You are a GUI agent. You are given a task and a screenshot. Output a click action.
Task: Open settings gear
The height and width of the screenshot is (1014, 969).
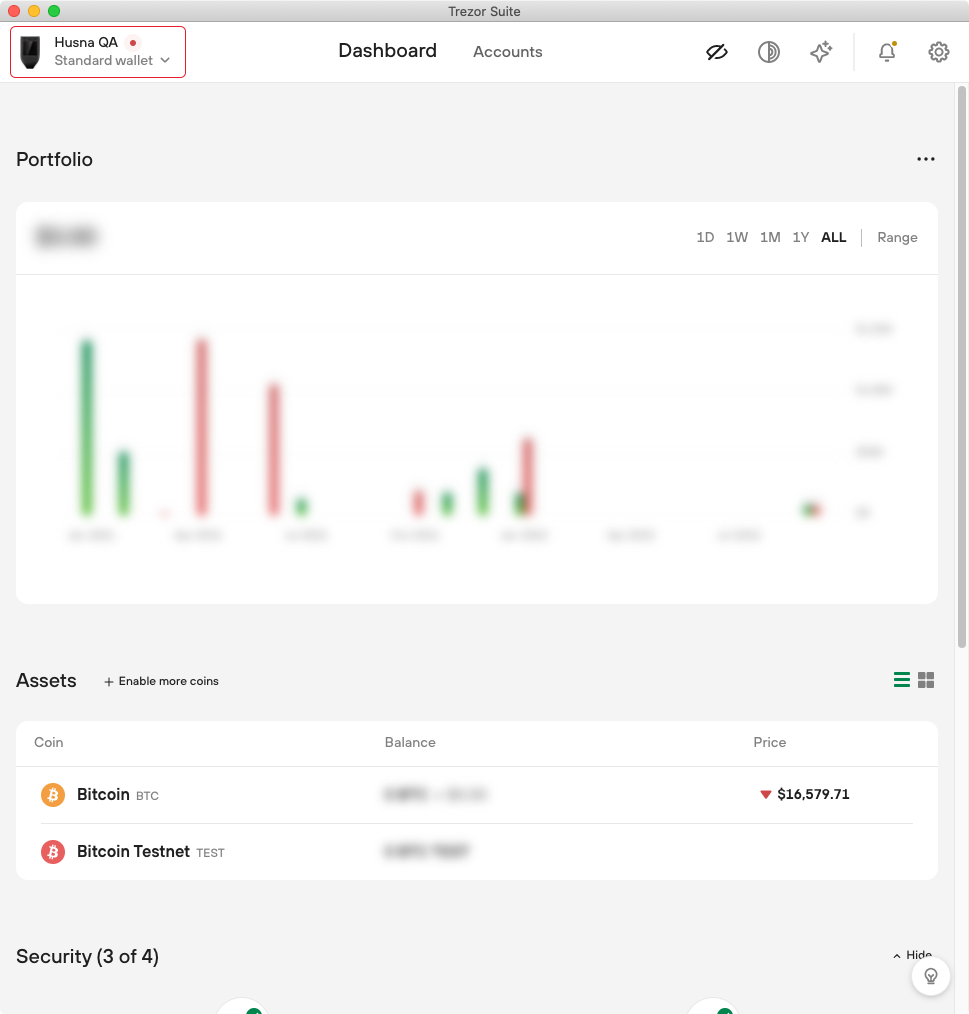click(939, 52)
